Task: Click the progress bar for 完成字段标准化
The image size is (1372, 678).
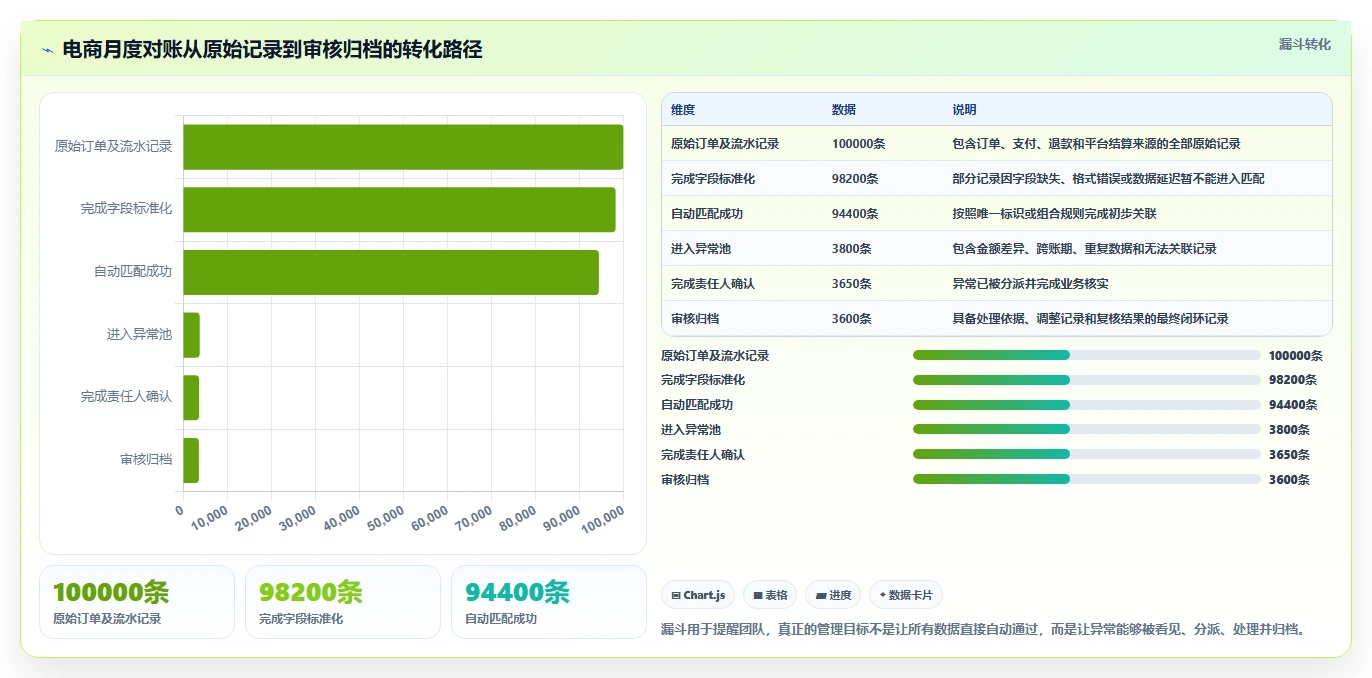Action: click(1087, 380)
